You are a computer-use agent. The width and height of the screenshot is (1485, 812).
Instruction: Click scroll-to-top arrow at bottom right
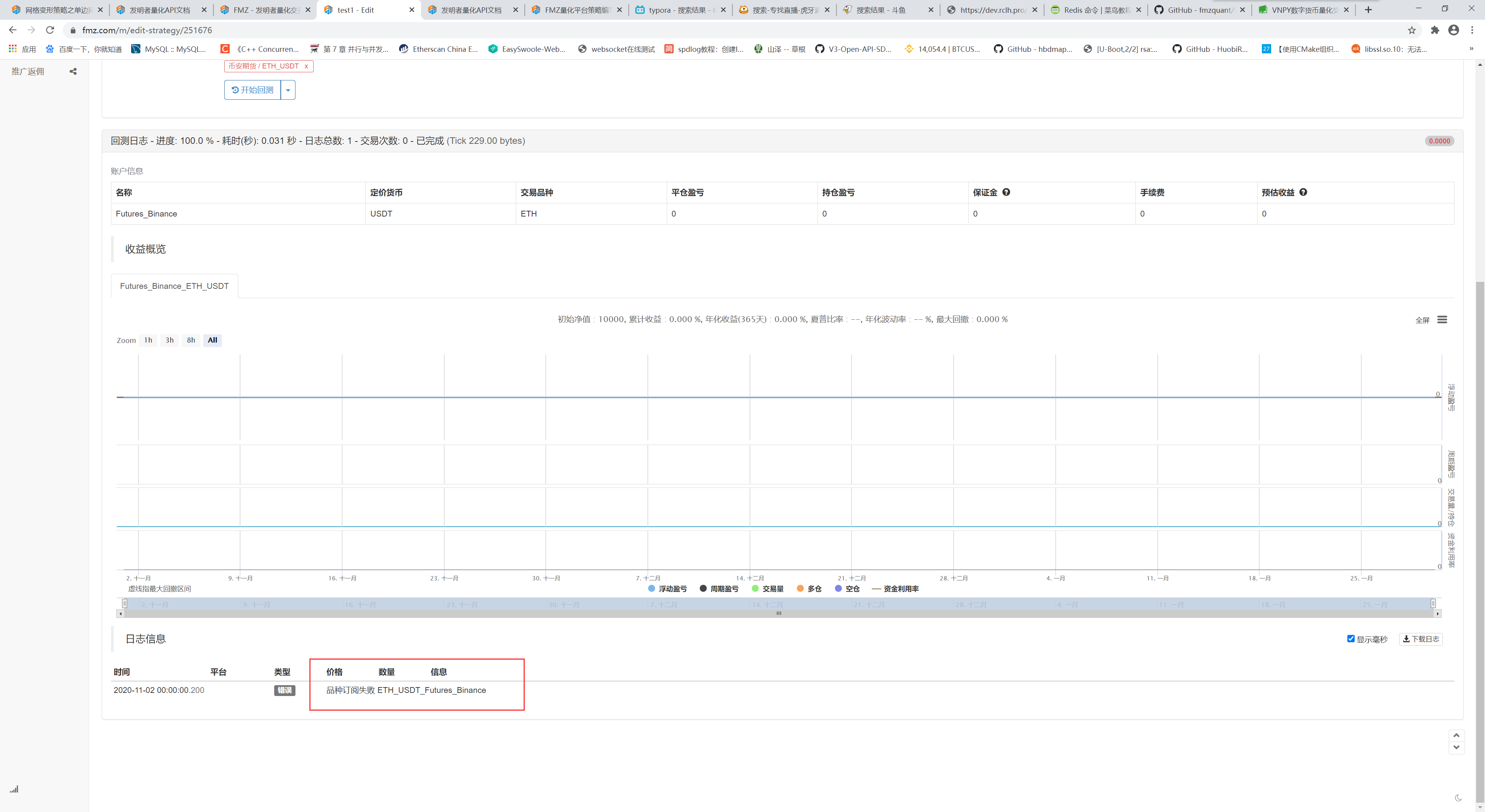click(1456, 735)
